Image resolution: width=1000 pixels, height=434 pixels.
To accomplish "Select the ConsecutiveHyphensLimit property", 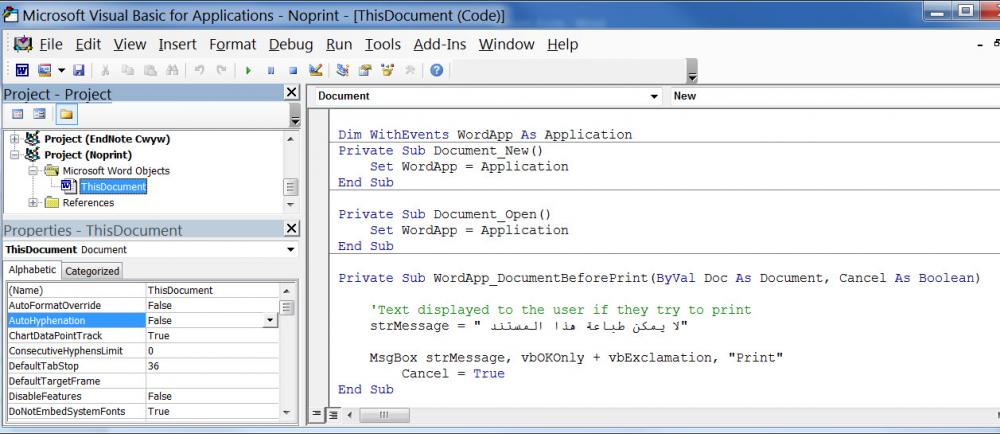I will tap(76, 351).
